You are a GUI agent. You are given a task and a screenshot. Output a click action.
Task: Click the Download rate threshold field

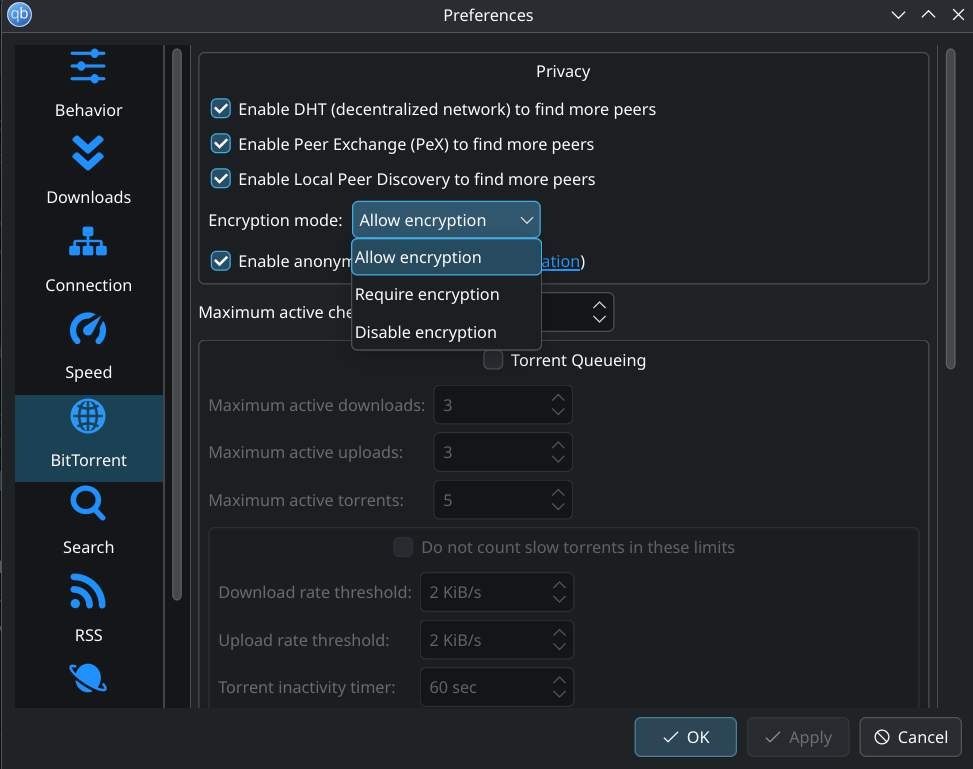(496, 592)
